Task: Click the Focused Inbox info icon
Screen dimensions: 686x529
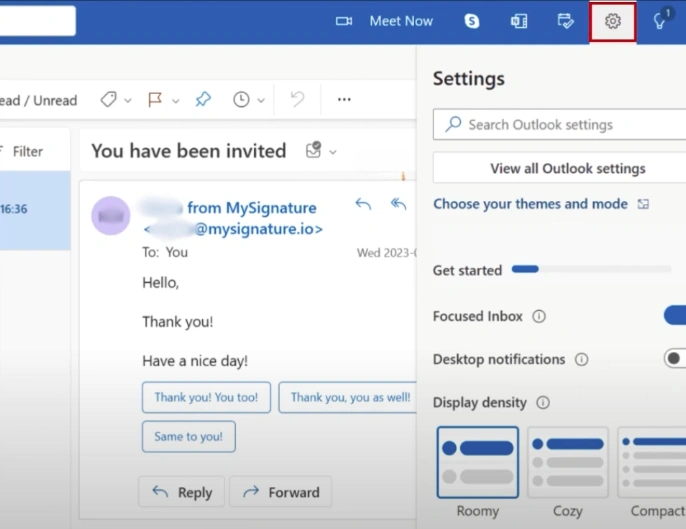Action: click(x=539, y=316)
